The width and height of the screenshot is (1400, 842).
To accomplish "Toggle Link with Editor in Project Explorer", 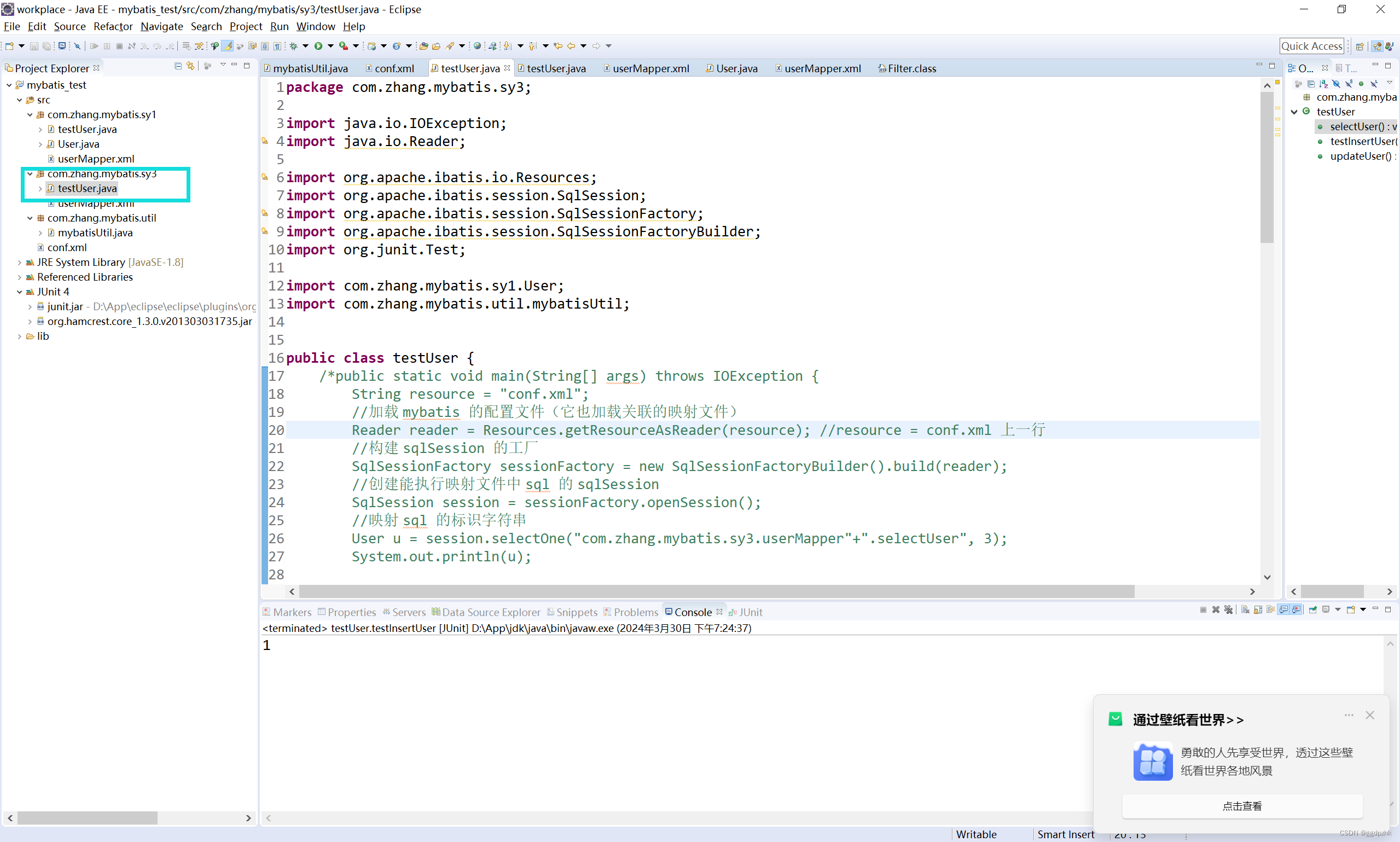I will 190,66.
